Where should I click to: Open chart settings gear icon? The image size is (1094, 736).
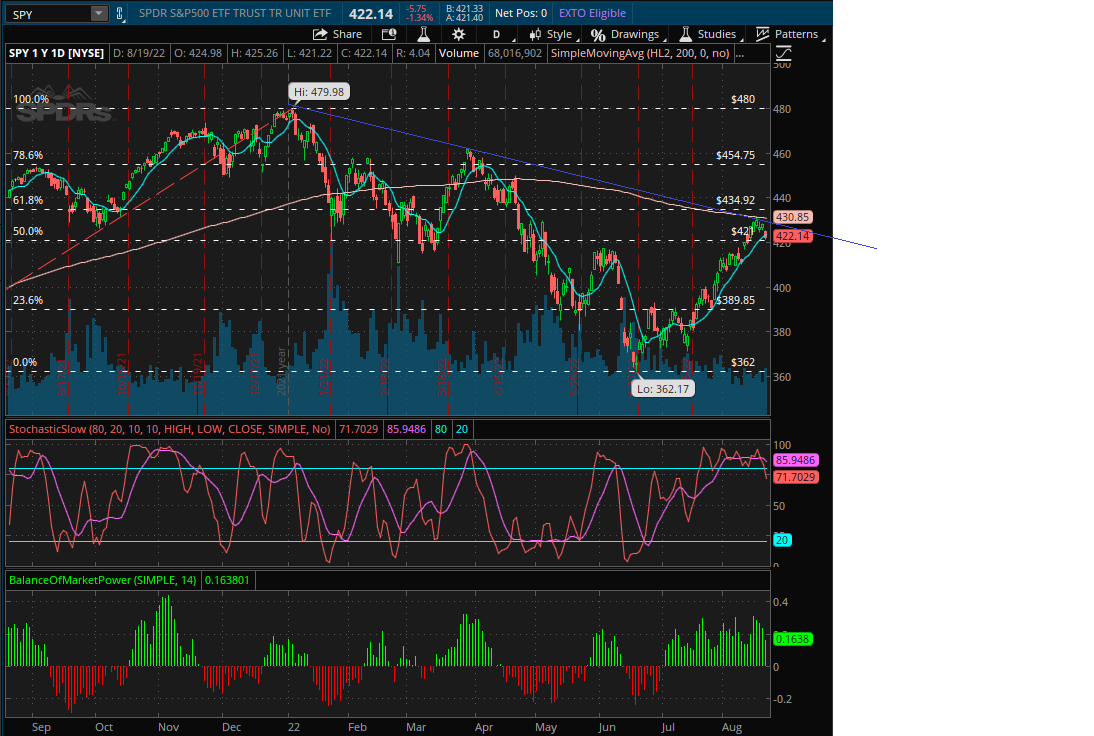coord(458,34)
